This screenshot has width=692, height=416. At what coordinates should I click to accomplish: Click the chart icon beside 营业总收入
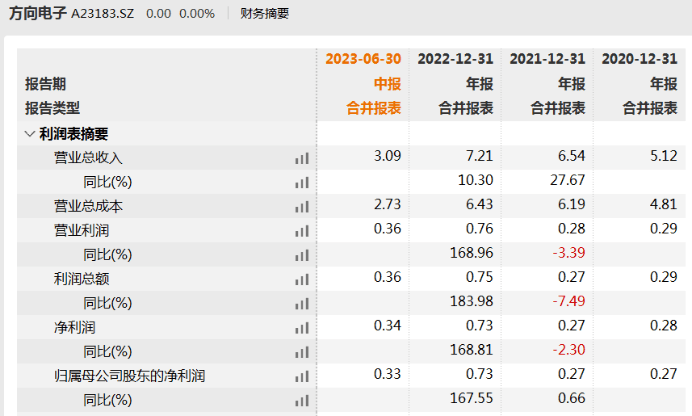[x=301, y=158]
